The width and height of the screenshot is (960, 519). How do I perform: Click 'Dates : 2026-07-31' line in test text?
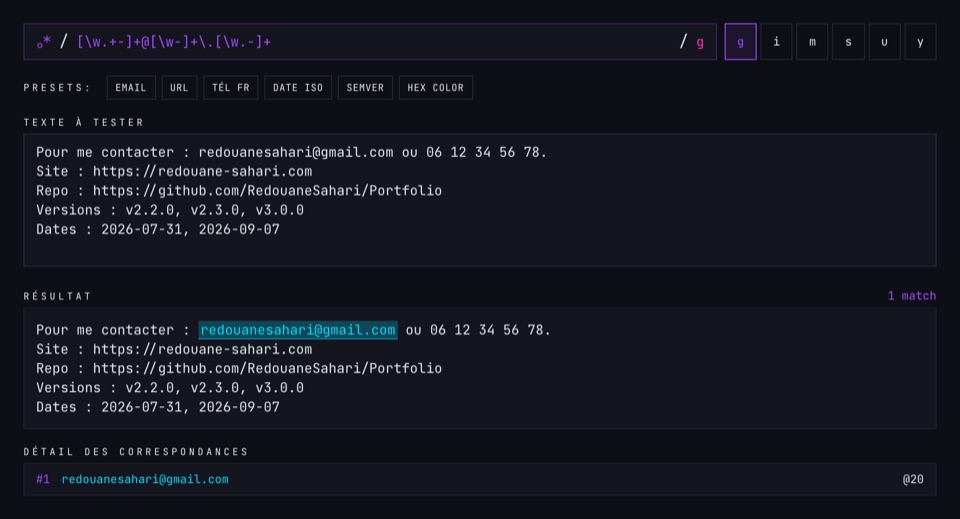coord(157,230)
